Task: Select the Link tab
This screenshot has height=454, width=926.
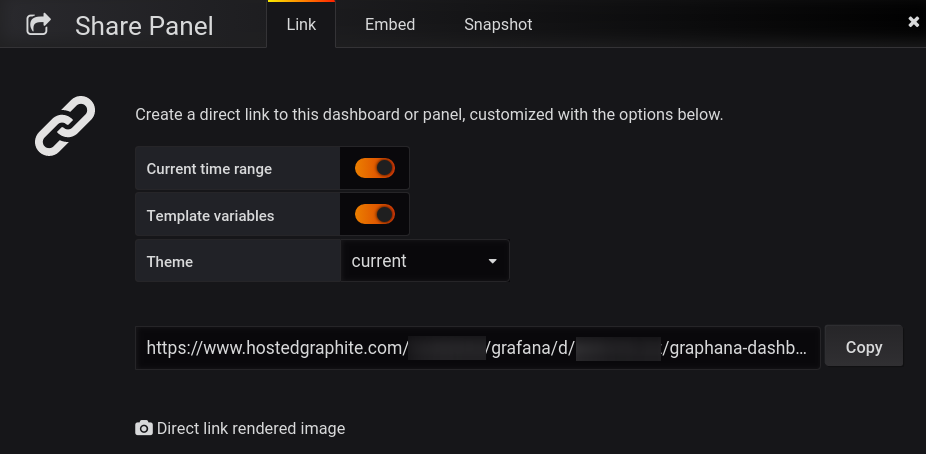Action: [x=301, y=24]
